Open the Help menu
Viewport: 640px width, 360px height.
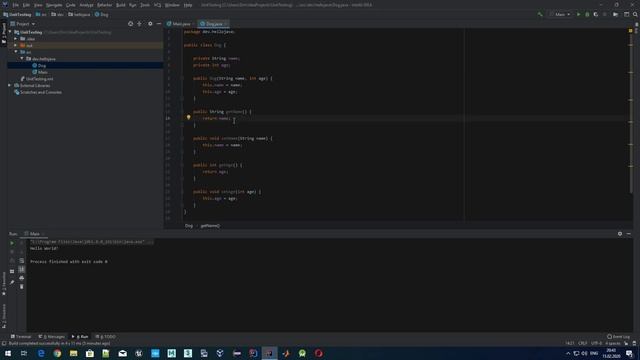[x=188, y=5]
